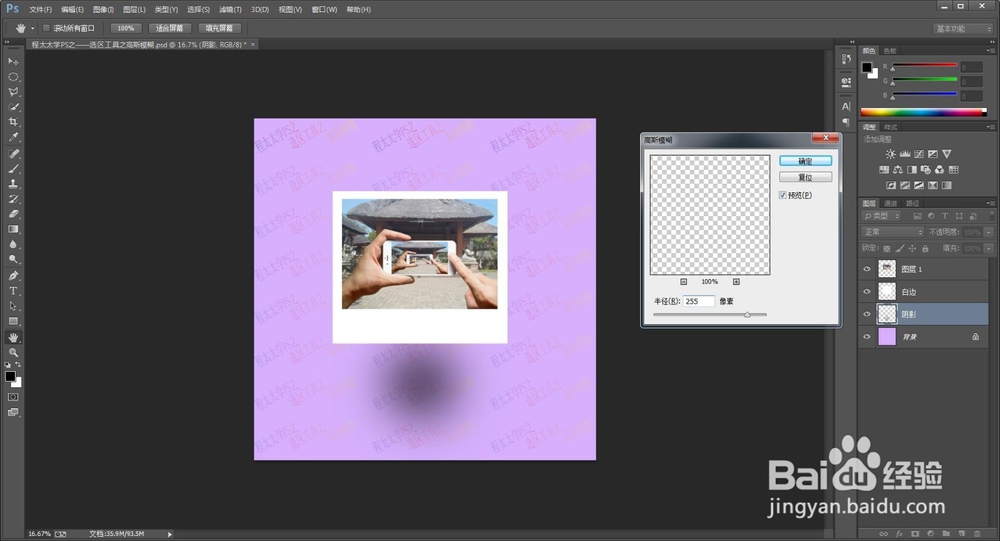Select the Pen tool
Viewport: 1000px width, 541px height.
tap(13, 276)
